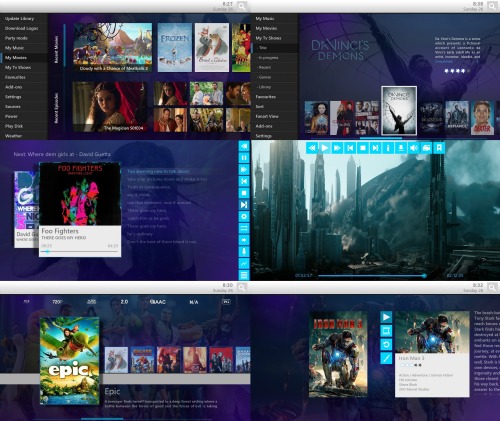Image resolution: width=500 pixels, height=421 pixels.
Task: Click the Foo Fighters album cover
Action: click(x=80, y=194)
